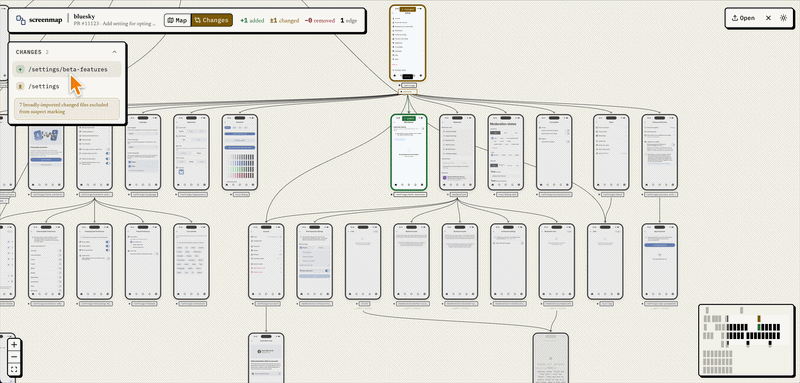Viewport: 800px width, 383px height.
Task: Collapse the CHANGES panel chevron
Action: [114, 52]
